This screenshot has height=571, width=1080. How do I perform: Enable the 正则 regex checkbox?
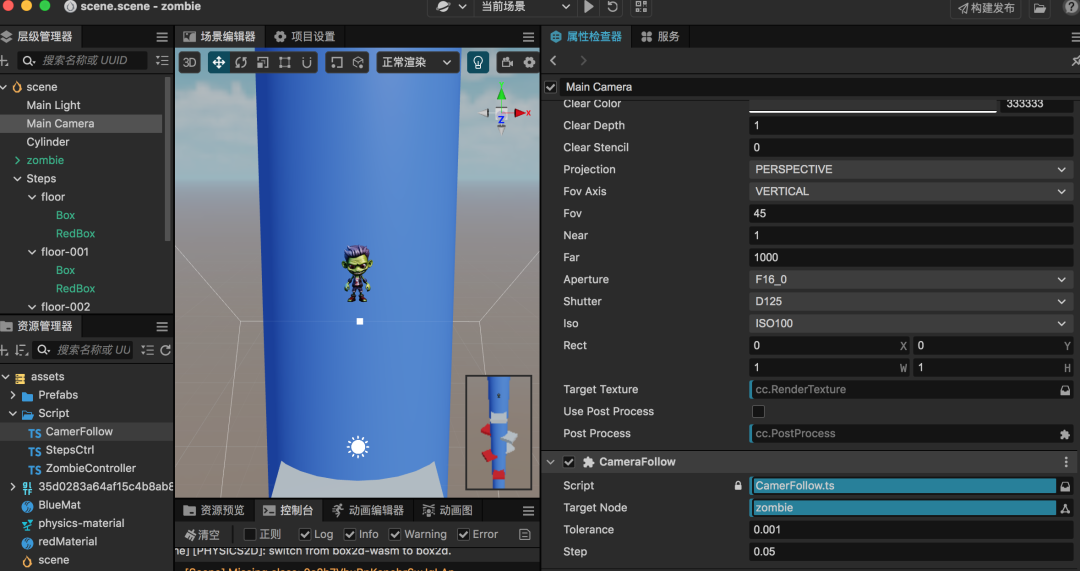(x=250, y=534)
